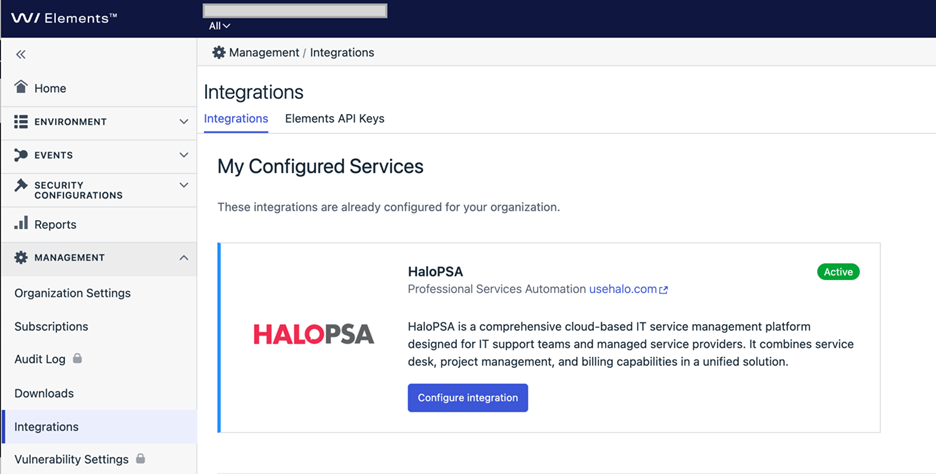Viewport: 936px width, 474px height.
Task: Click the redacted organization name field
Action: tap(295, 11)
